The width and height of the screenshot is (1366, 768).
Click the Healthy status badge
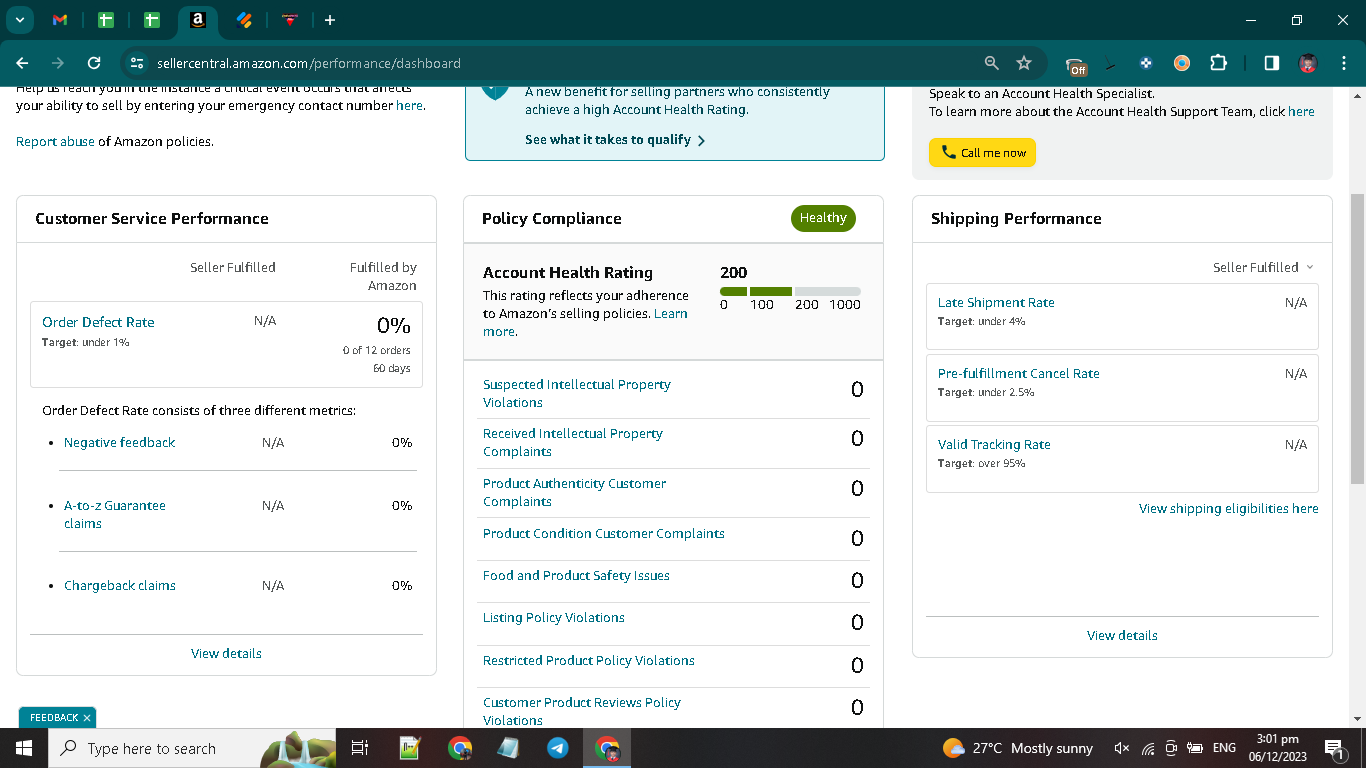click(x=823, y=218)
